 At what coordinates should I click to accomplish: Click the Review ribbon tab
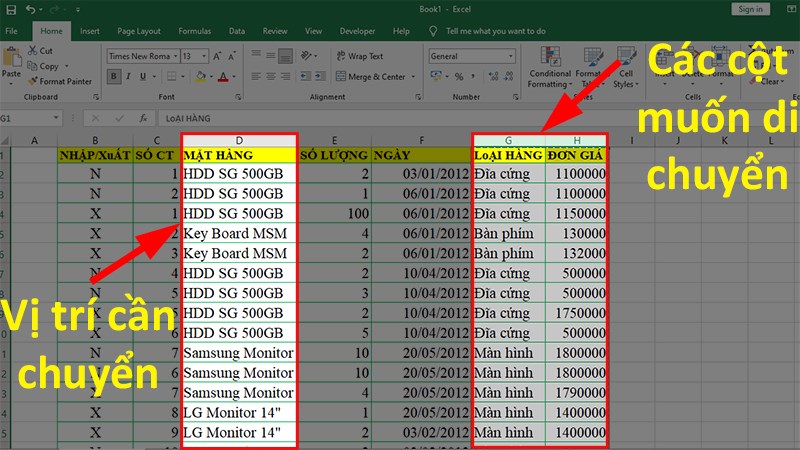coord(275,31)
